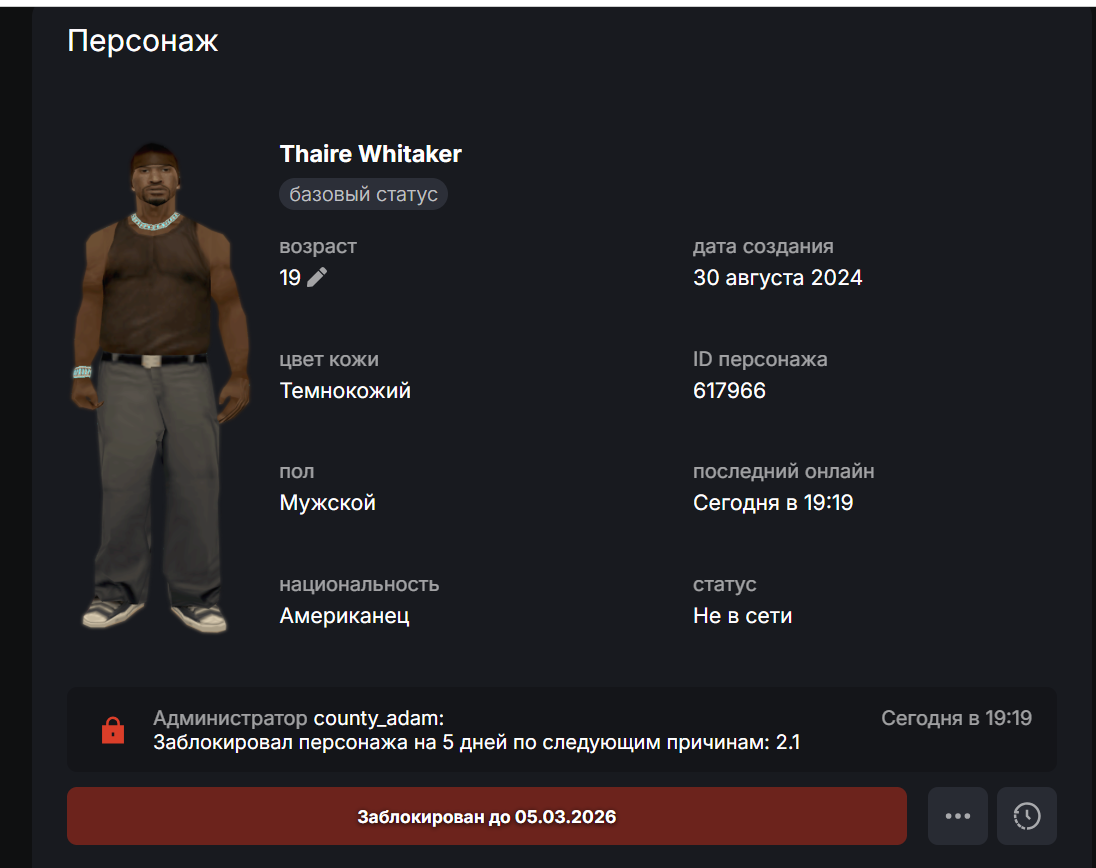The height and width of the screenshot is (868, 1096).
Task: Click the ban timestamp in the notice
Action: tap(956, 718)
